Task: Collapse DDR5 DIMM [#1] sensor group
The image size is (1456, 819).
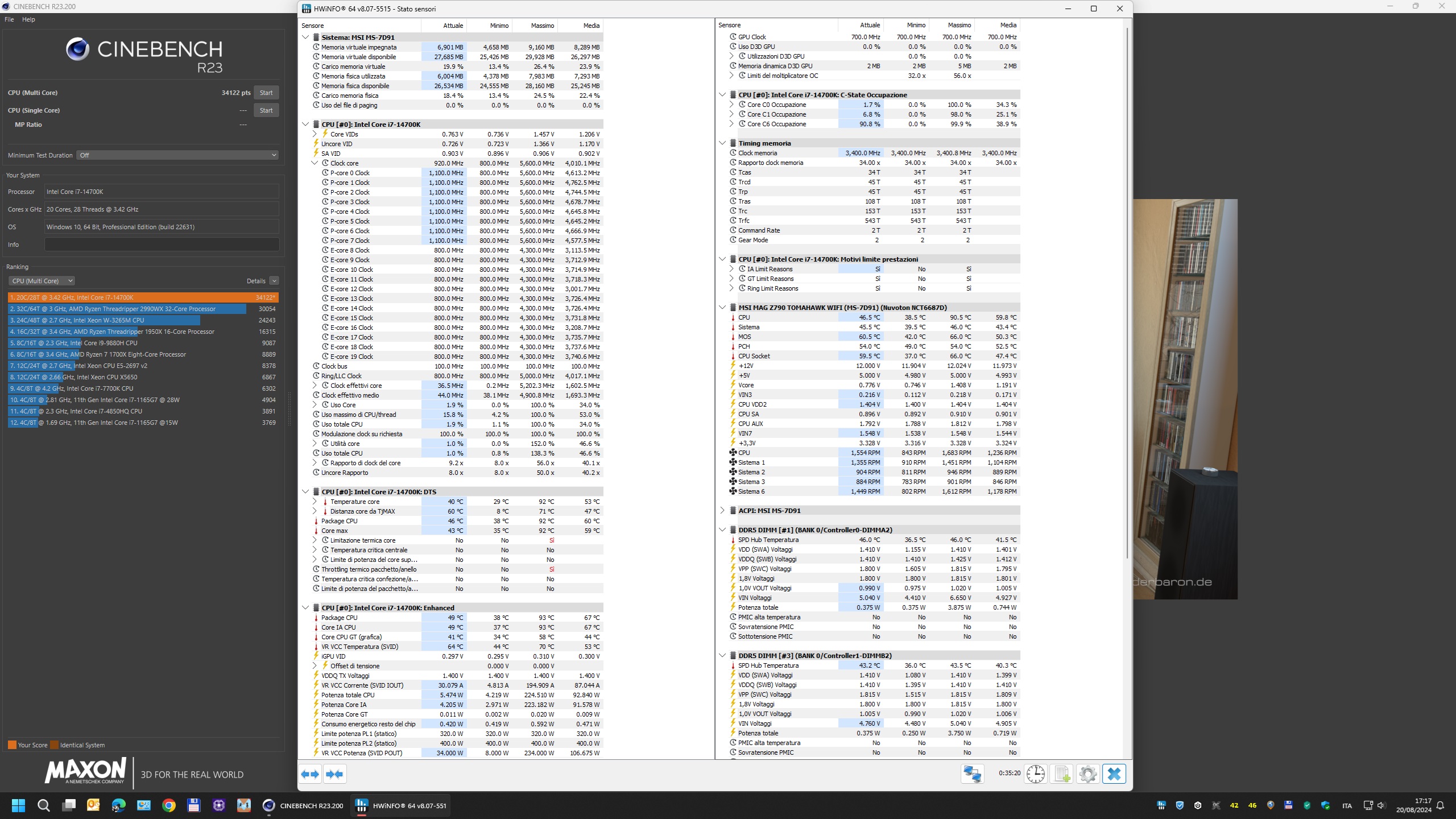Action: 722,530
